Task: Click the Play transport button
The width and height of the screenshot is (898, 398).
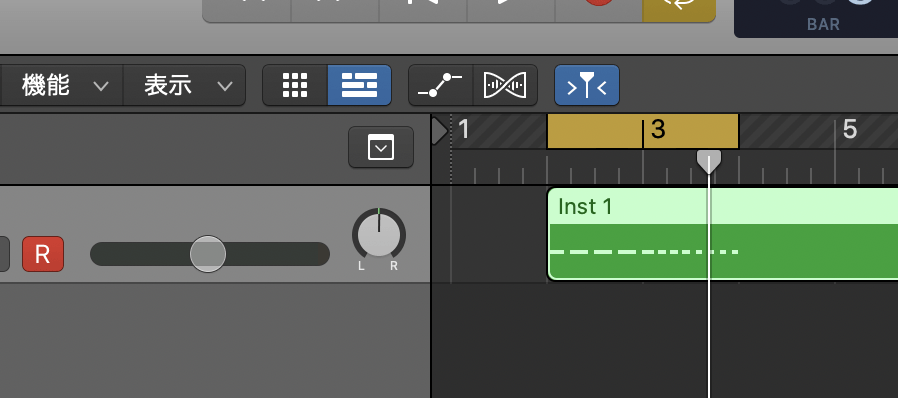Action: pyautogui.click(x=511, y=10)
